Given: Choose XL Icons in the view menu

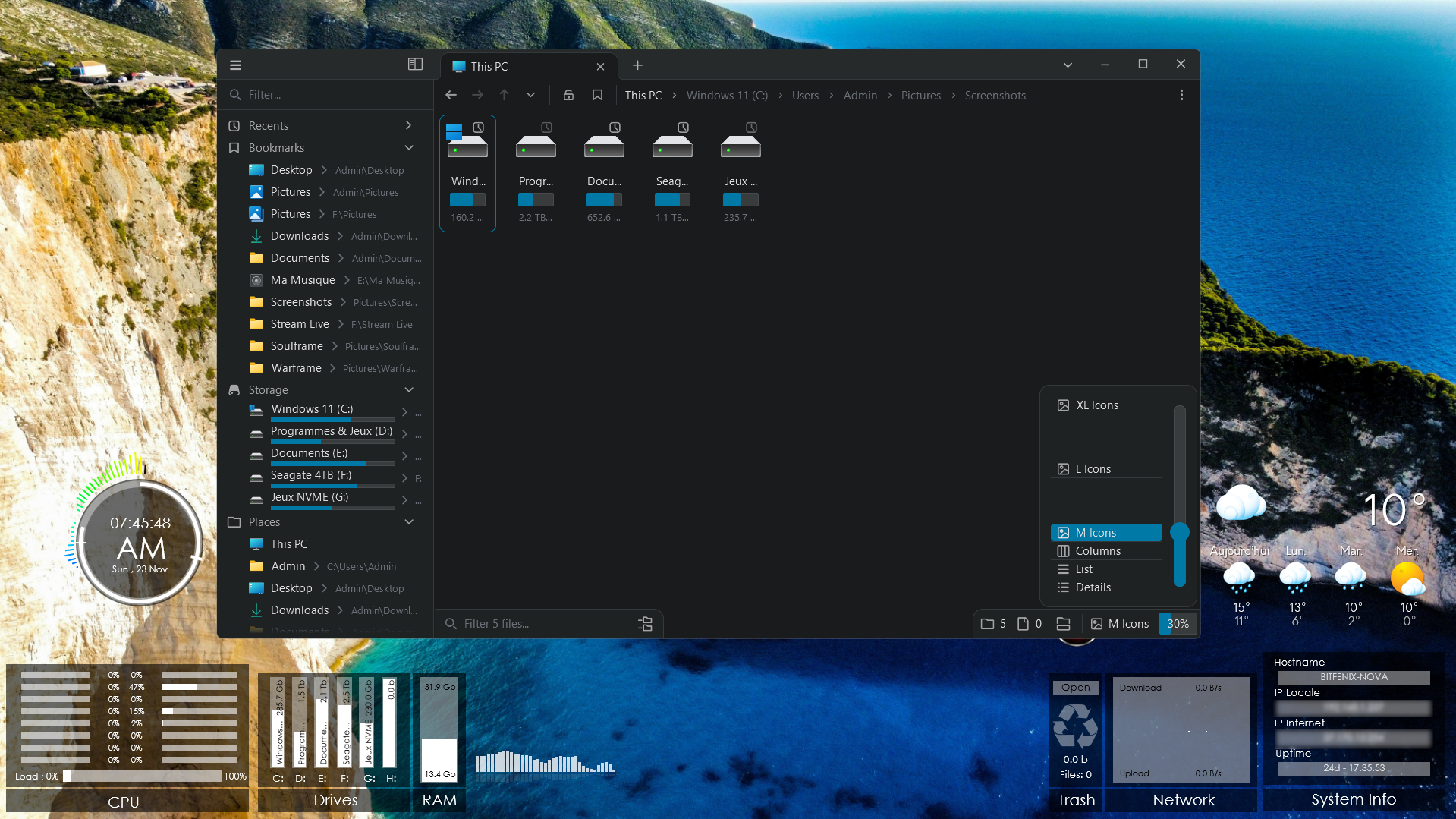Looking at the screenshot, I should click(x=1096, y=405).
